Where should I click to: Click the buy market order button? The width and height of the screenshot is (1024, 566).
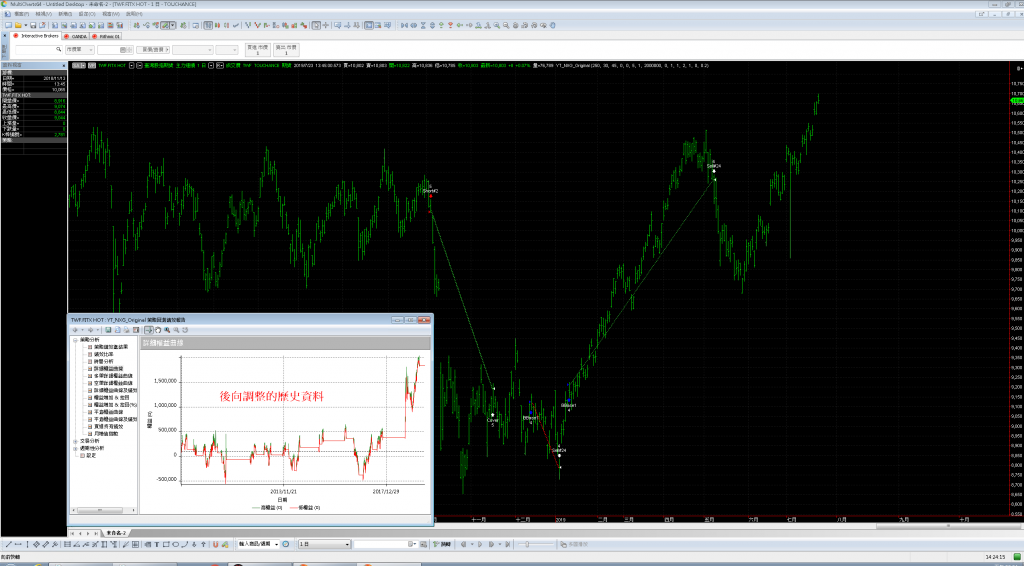[x=256, y=48]
